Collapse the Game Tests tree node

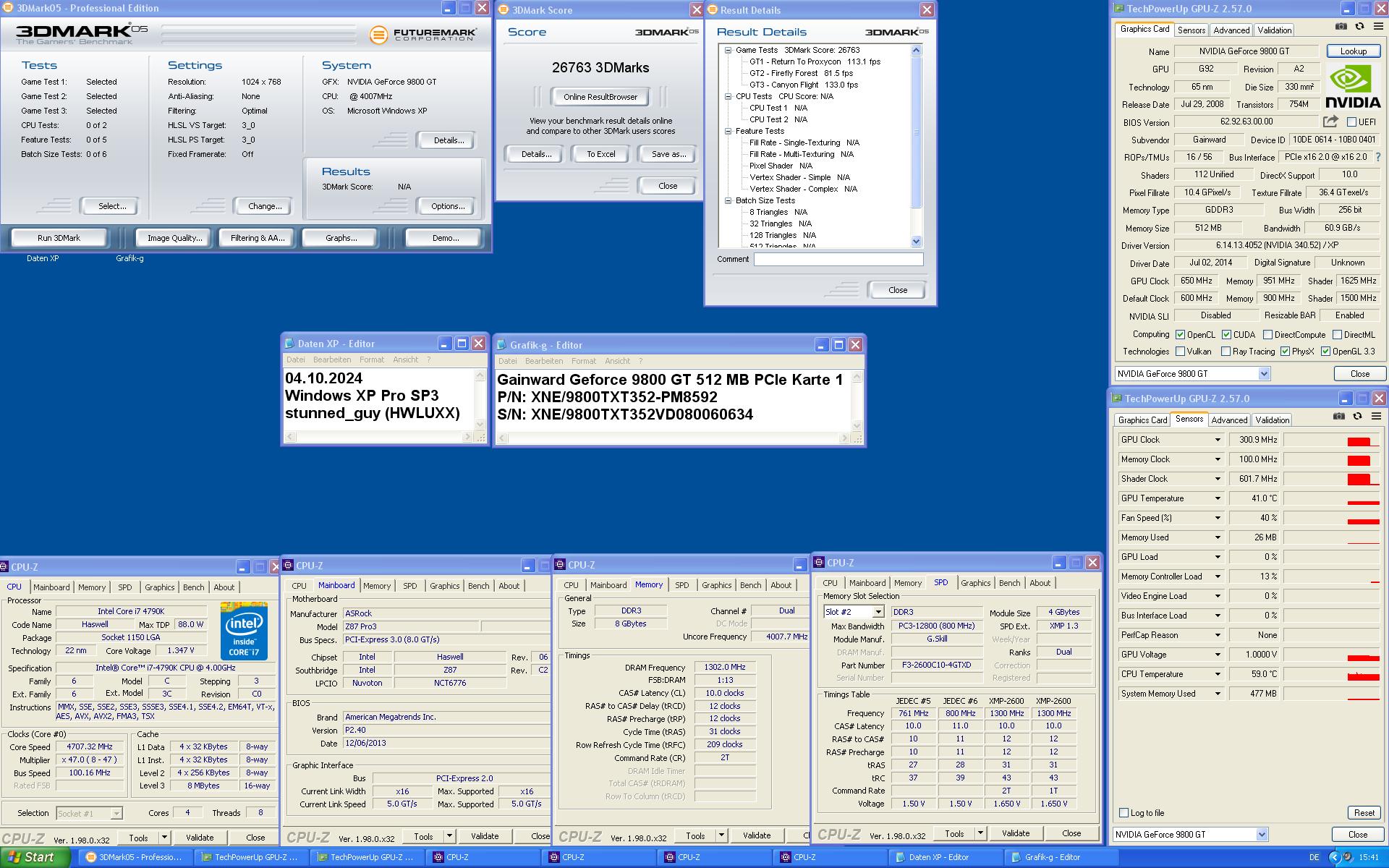[x=729, y=50]
